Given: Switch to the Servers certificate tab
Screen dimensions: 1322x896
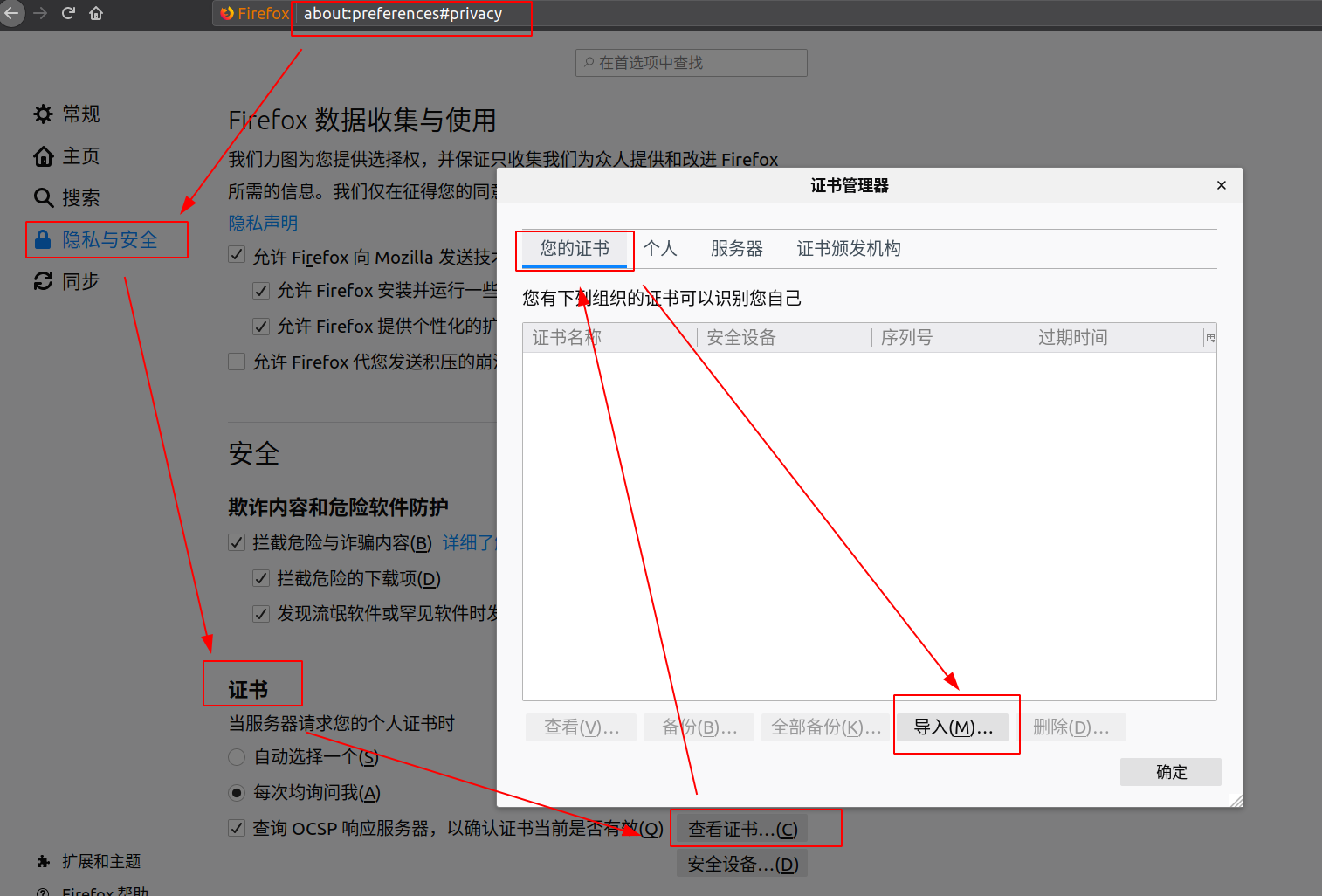Looking at the screenshot, I should point(736,249).
